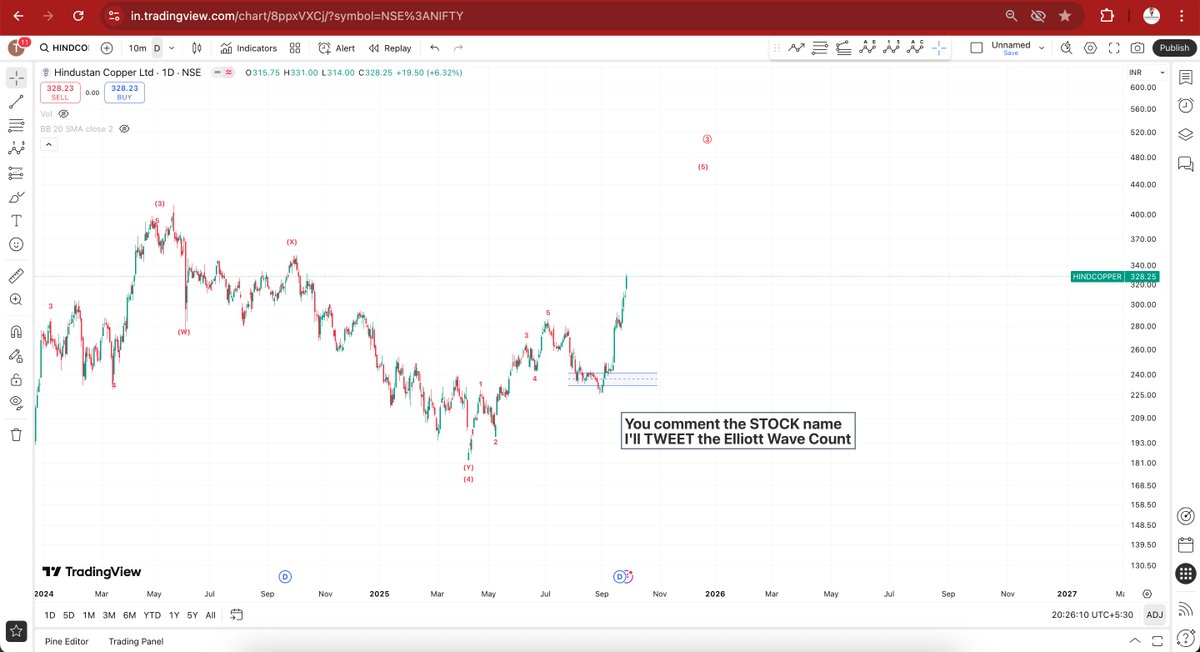Select the favorite horizontal lines tool
Screen dimensions: 1200x652
pyautogui.click(x=820, y=47)
